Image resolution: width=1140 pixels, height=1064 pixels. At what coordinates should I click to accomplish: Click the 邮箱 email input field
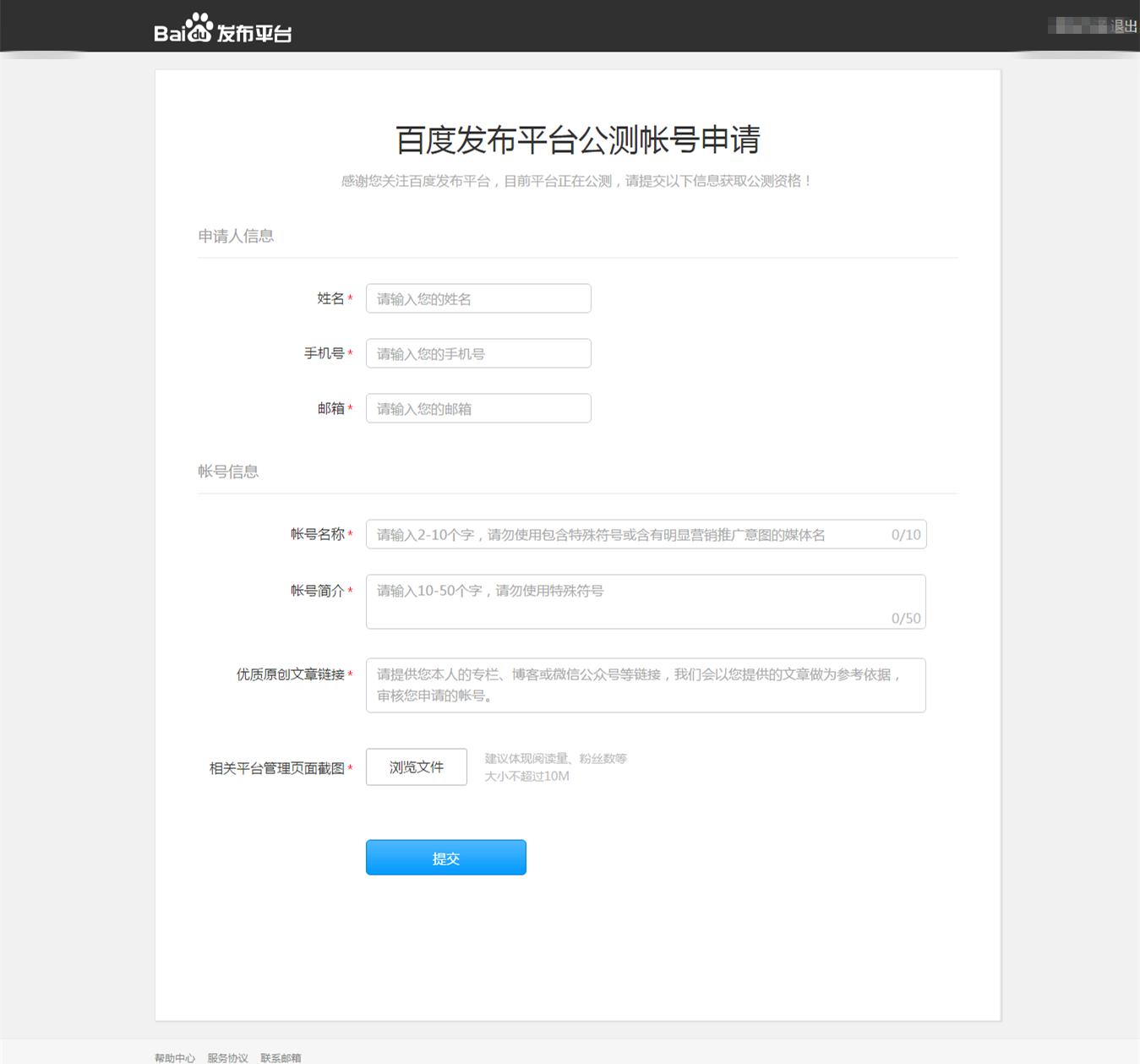[x=477, y=408]
